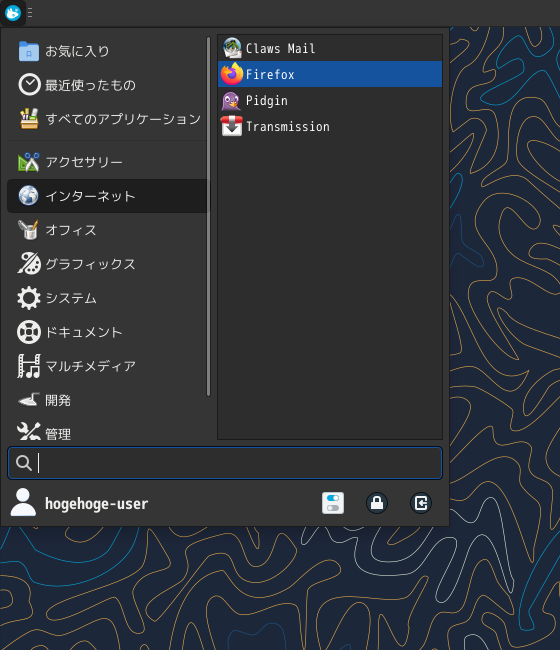This screenshot has width=560, height=650.
Task: Click the application search field
Action: coord(225,463)
